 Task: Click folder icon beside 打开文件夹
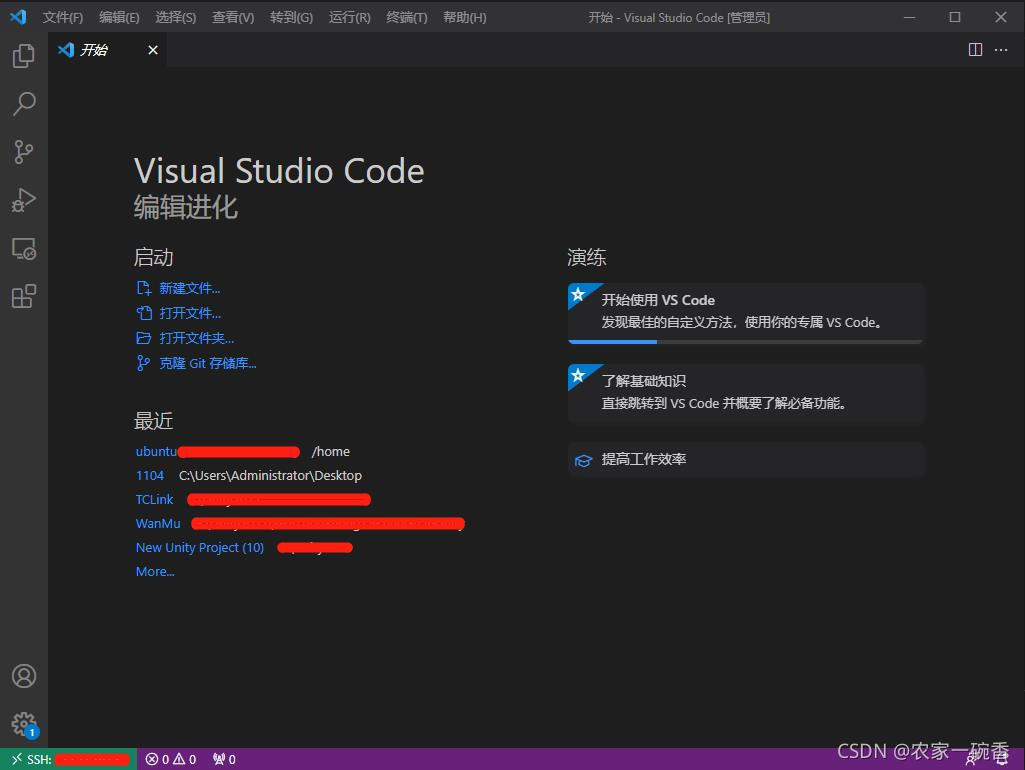click(x=144, y=338)
